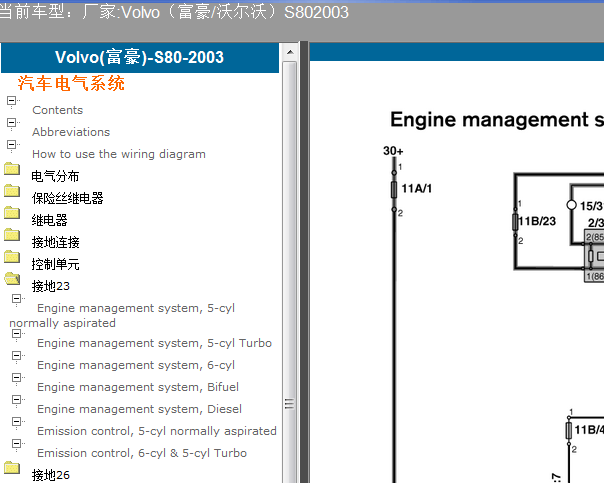Collapse the open 接地23 folder icon

click(12, 278)
